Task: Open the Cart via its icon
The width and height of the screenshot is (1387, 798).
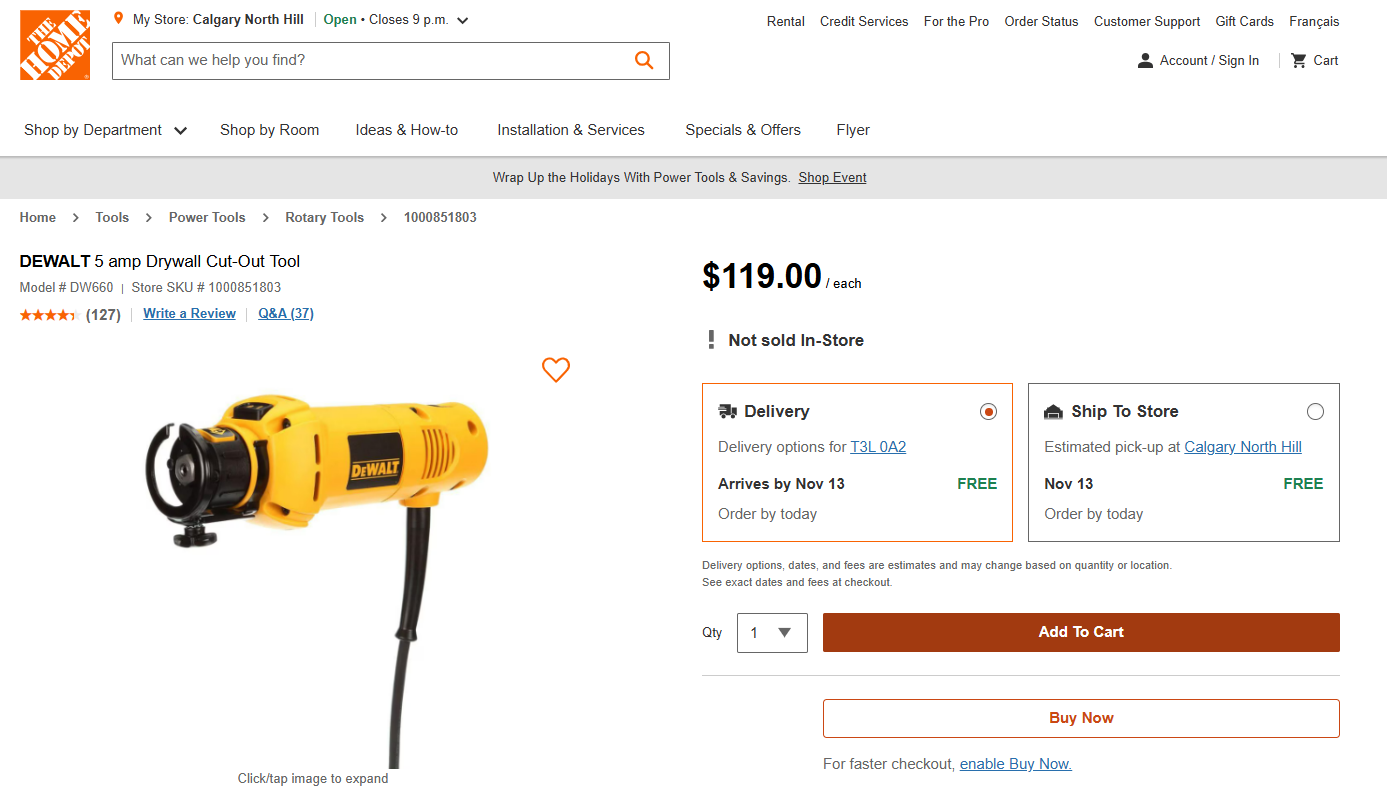Action: tap(1298, 60)
